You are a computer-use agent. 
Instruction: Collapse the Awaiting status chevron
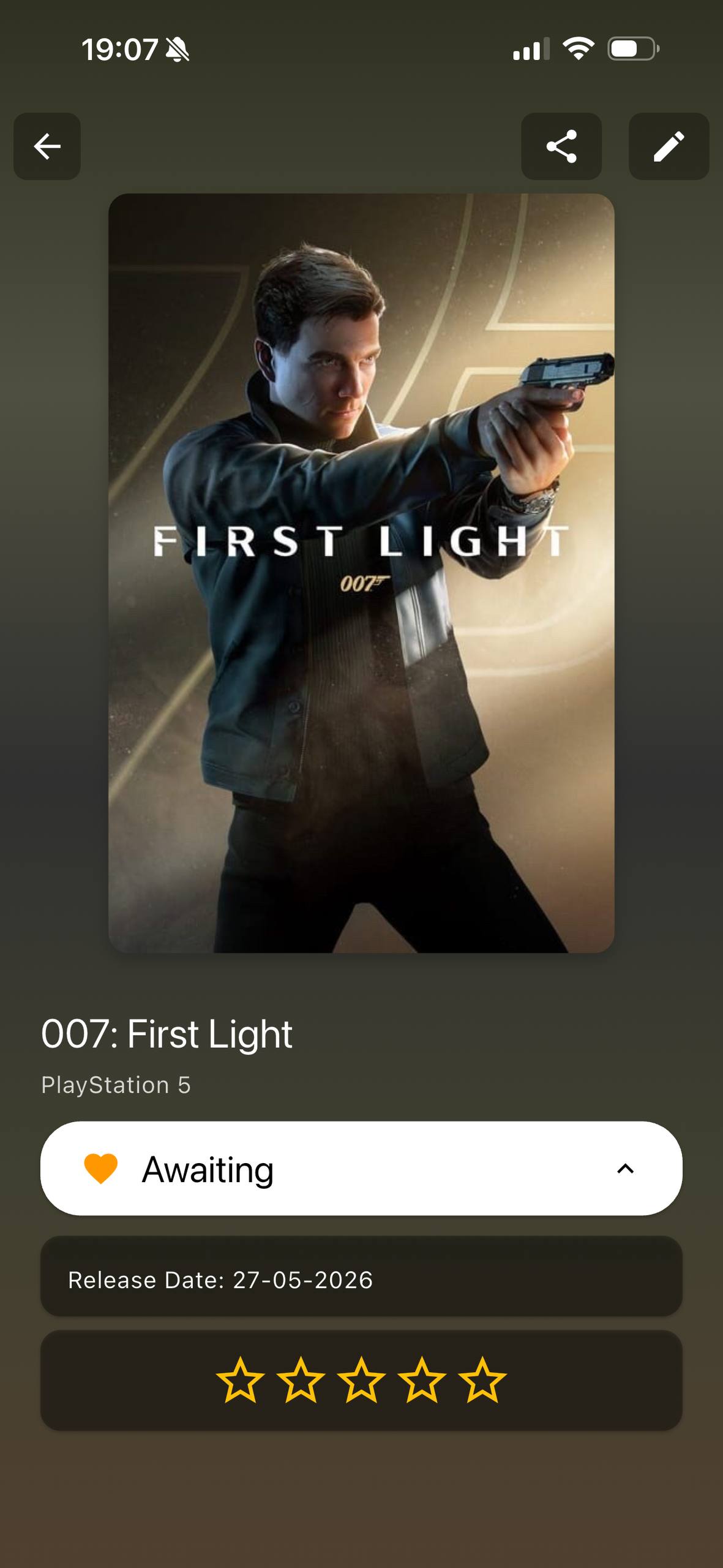[625, 1169]
